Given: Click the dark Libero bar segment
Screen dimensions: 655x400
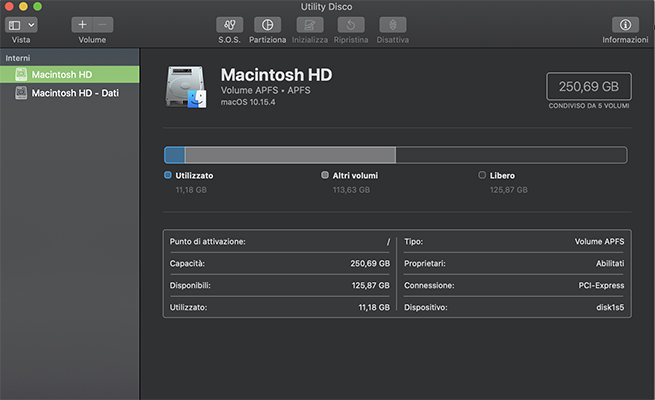Looking at the screenshot, I should coord(511,155).
